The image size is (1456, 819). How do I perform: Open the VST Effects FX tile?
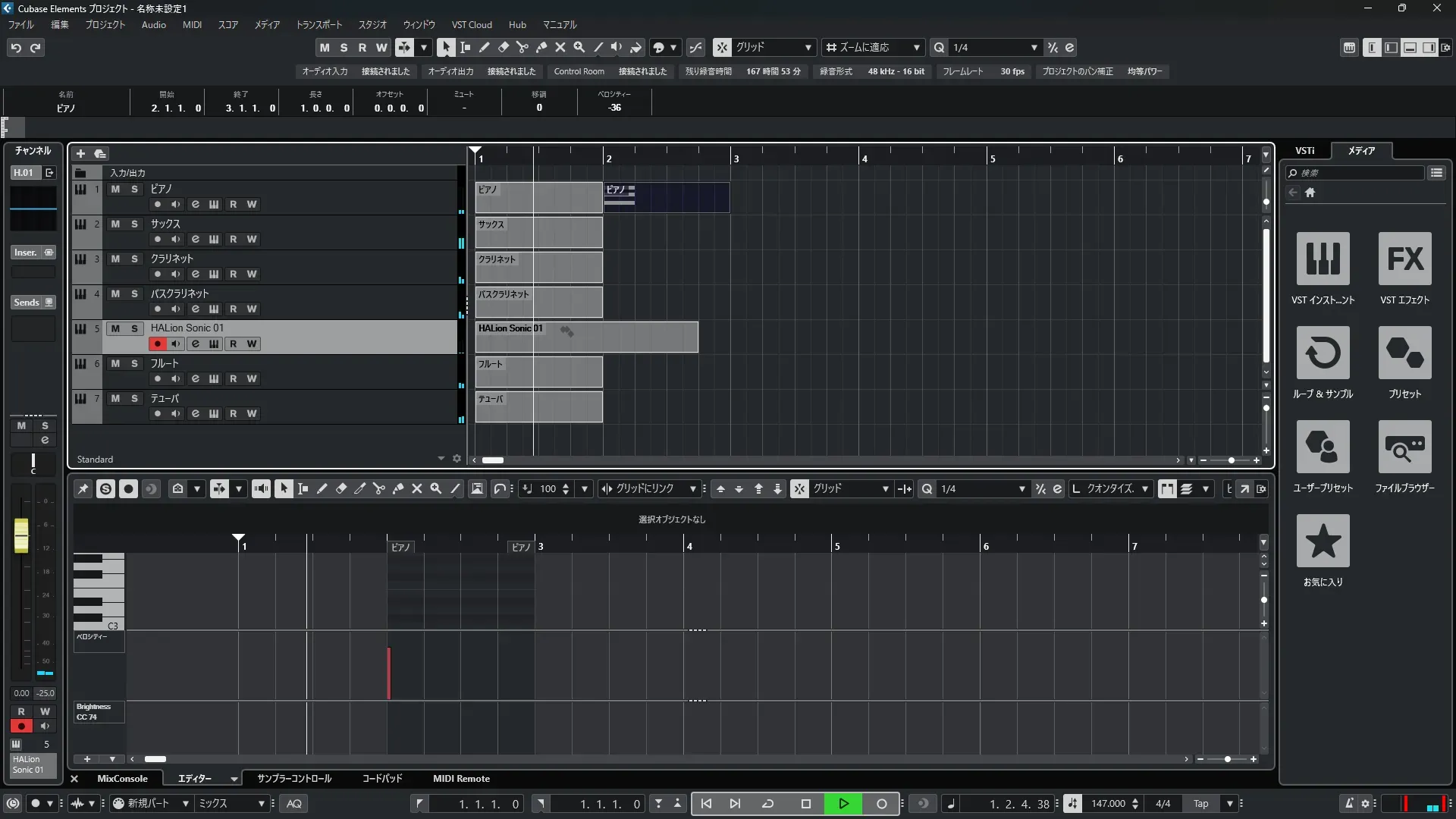(1404, 259)
